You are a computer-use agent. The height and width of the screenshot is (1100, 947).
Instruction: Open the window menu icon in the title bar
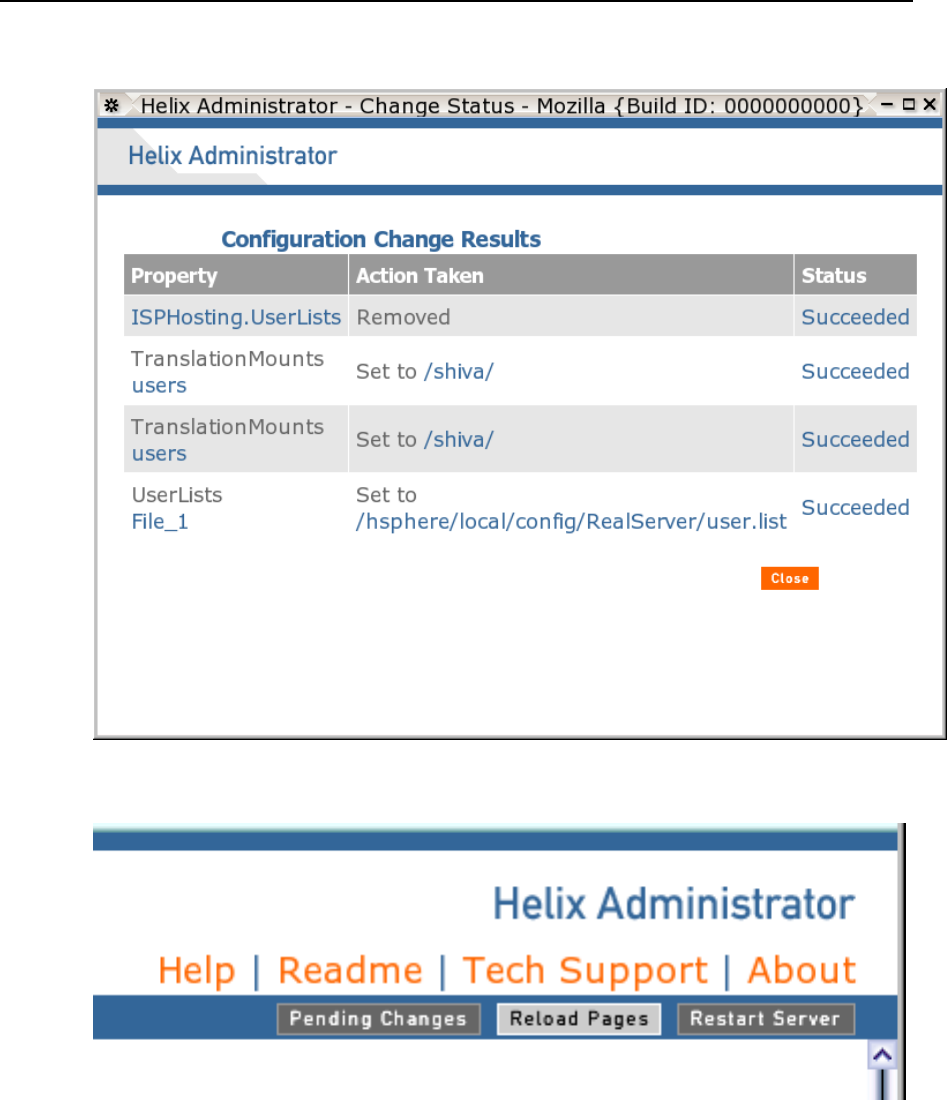tap(112, 105)
